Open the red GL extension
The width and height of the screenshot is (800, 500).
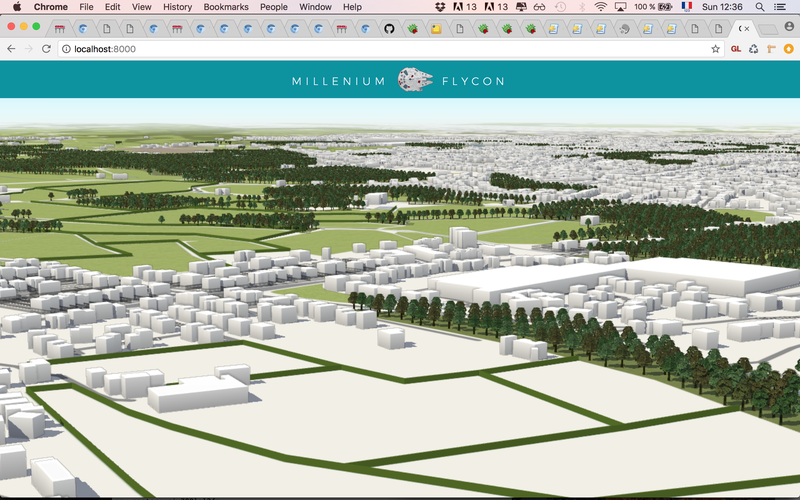(x=736, y=48)
